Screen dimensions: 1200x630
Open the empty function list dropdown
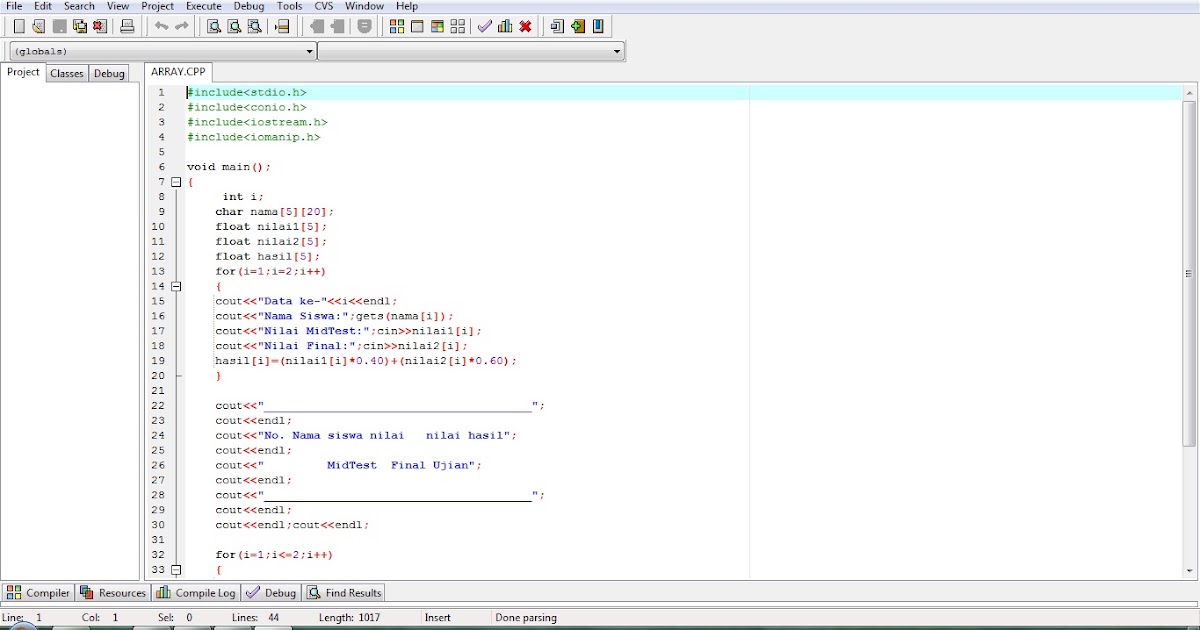[x=471, y=50]
